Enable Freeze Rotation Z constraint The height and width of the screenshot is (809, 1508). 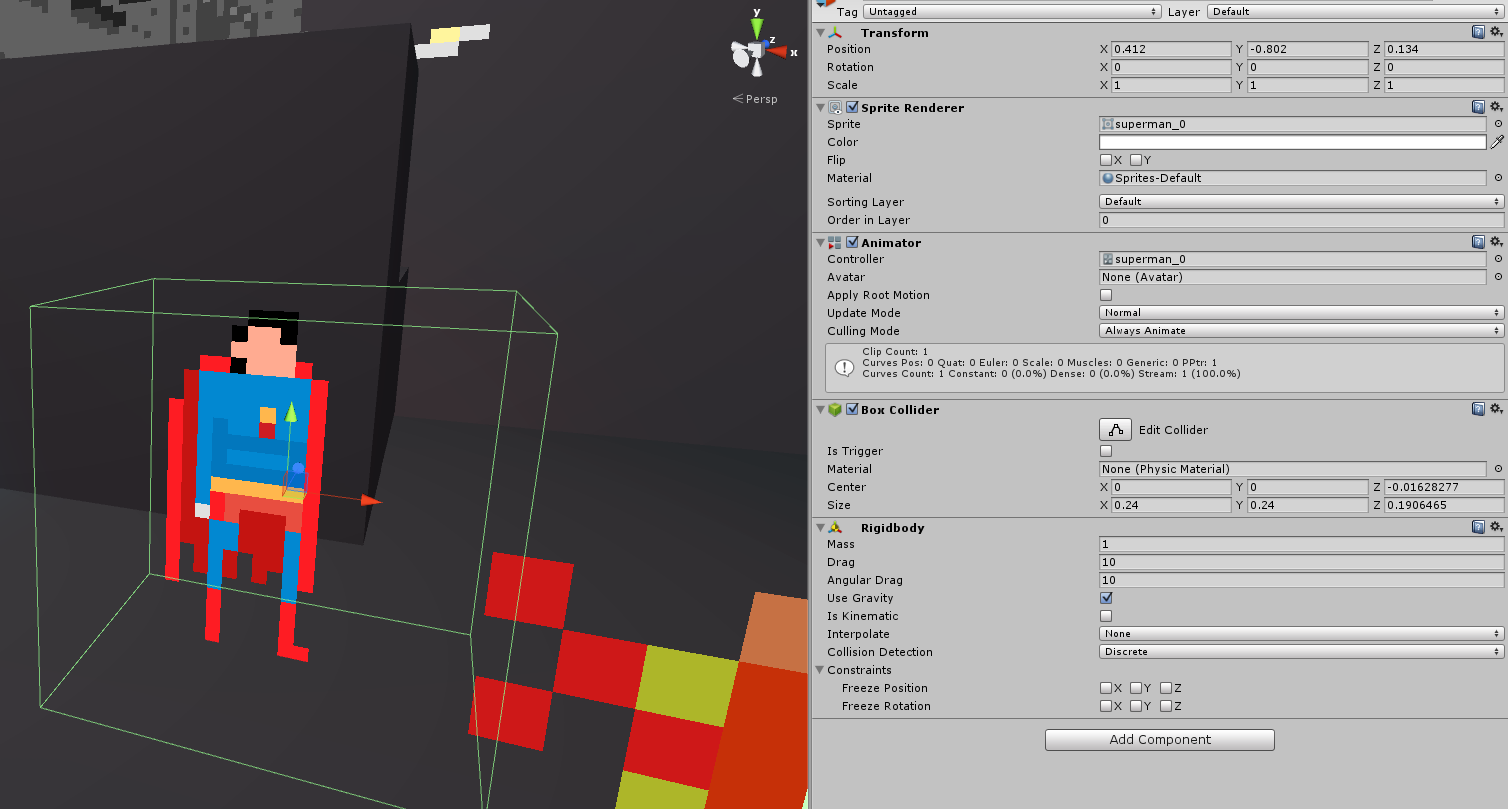[1166, 706]
